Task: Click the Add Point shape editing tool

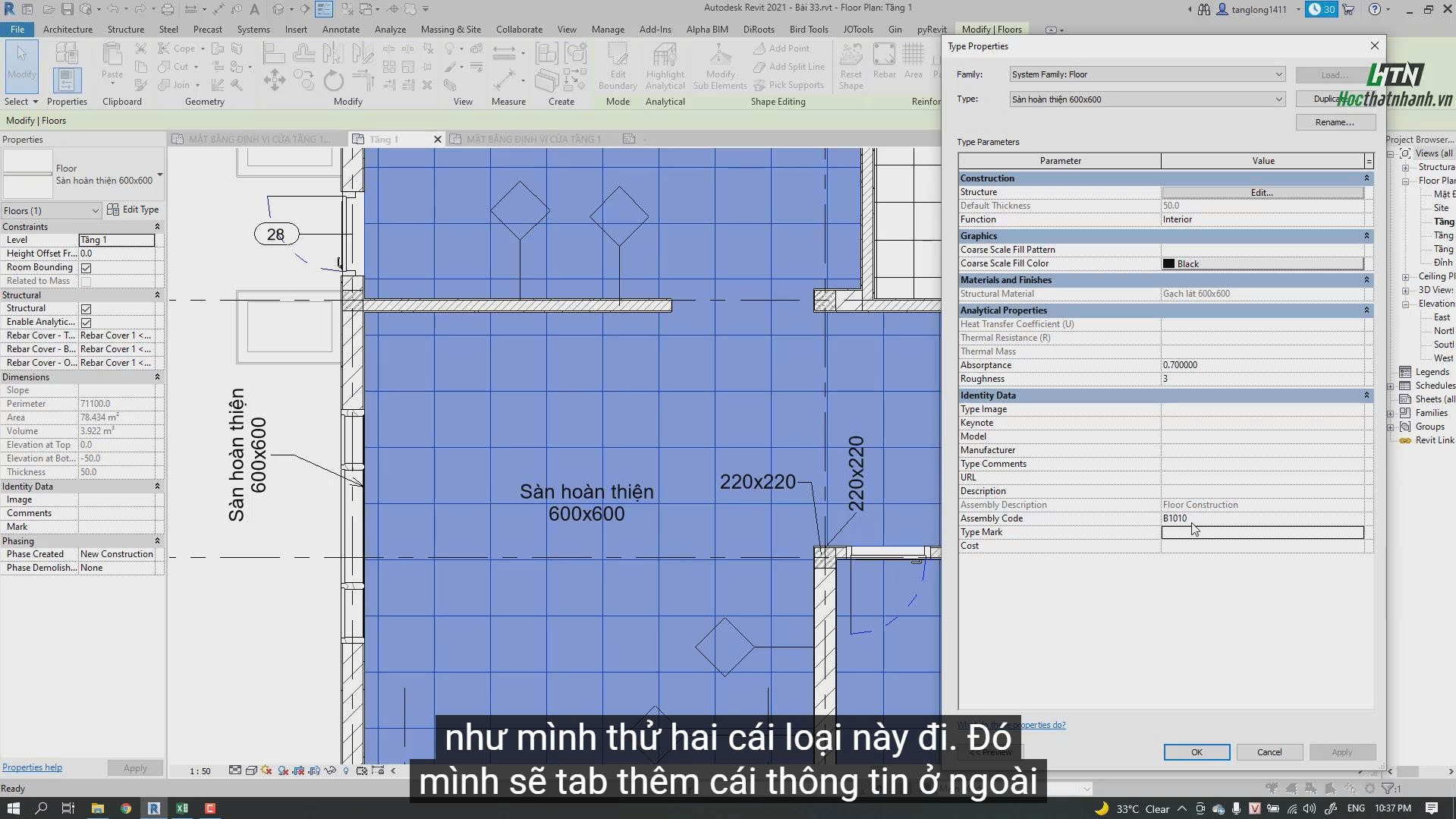Action: coord(781,49)
